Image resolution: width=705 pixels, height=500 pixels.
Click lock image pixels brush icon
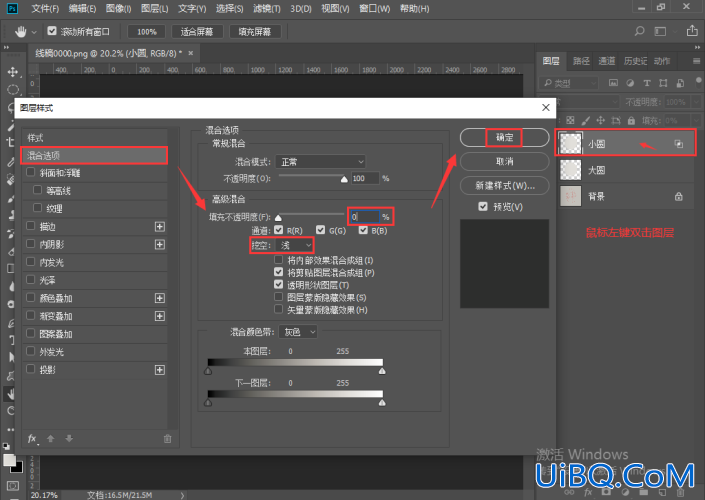click(585, 120)
